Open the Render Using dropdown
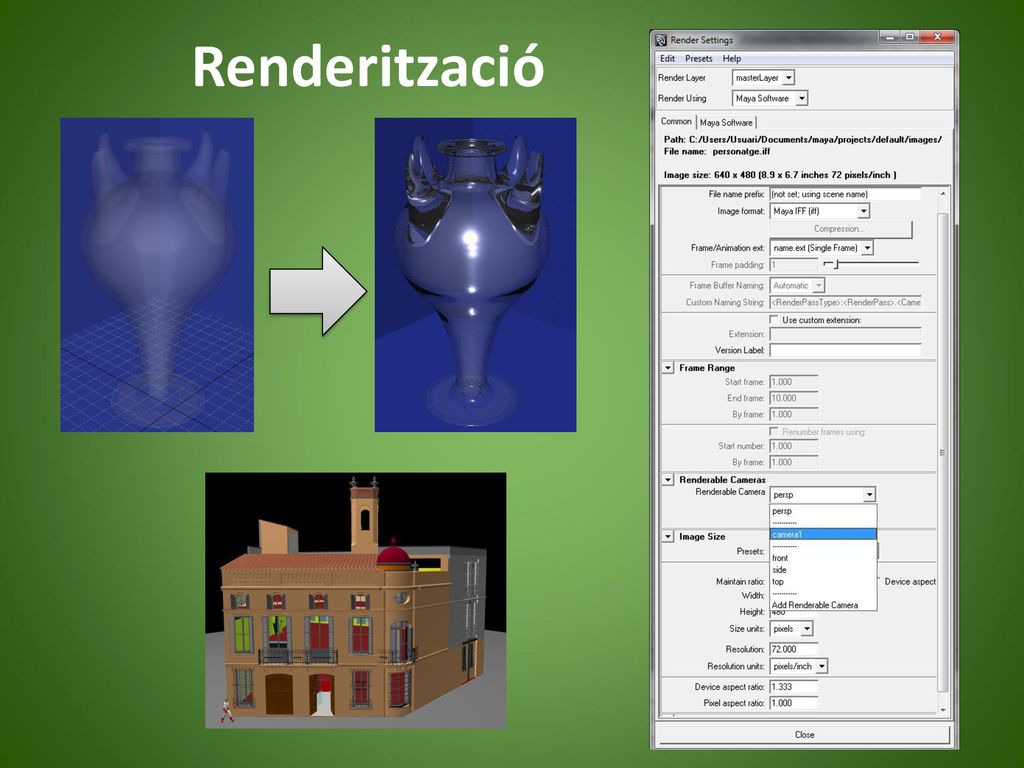The width and height of the screenshot is (1024, 768). coord(770,99)
